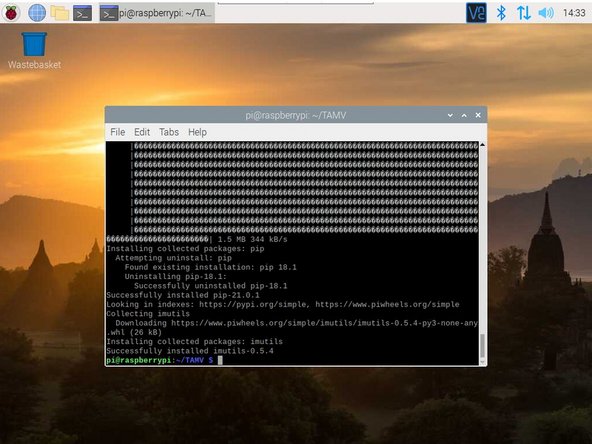Click the 'Successfully uninstalled pip-18.1' line

click(x=211, y=286)
